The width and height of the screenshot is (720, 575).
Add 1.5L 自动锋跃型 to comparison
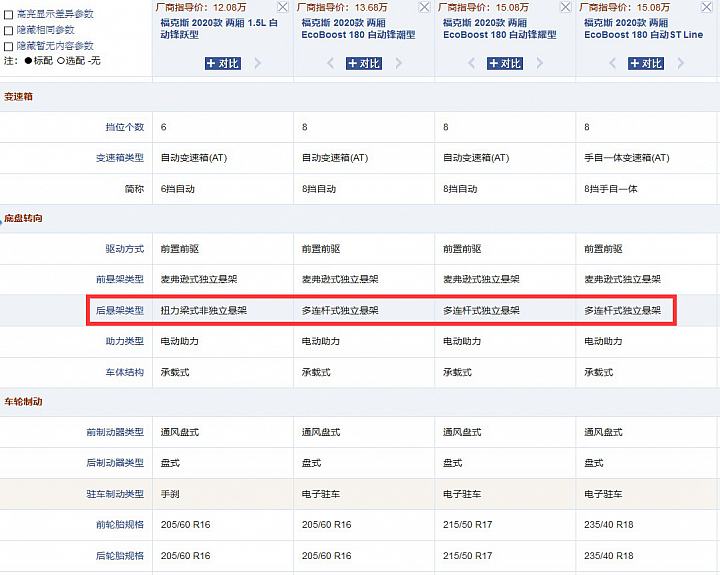pyautogui.click(x=223, y=63)
